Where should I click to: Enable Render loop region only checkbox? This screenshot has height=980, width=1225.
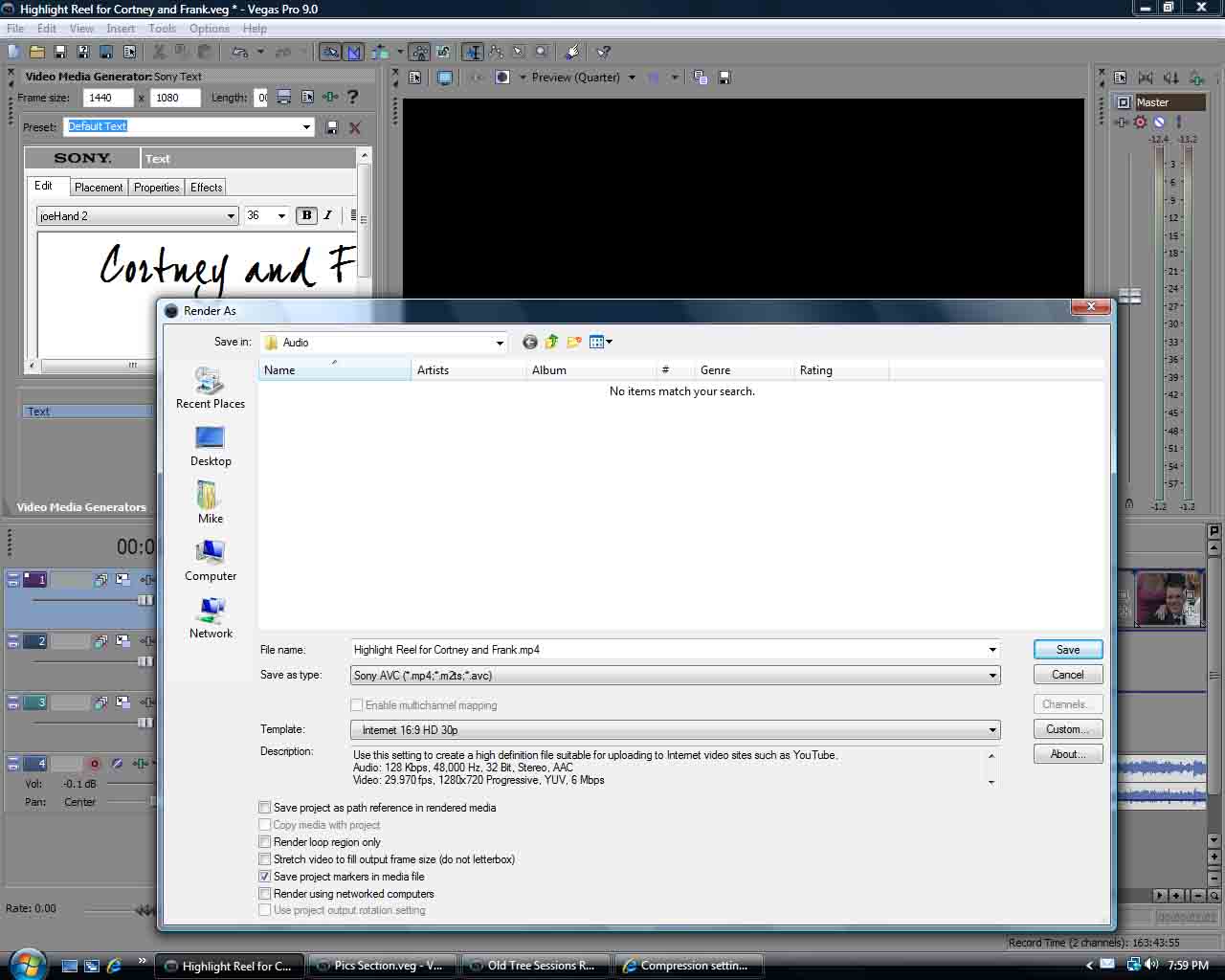coord(265,842)
